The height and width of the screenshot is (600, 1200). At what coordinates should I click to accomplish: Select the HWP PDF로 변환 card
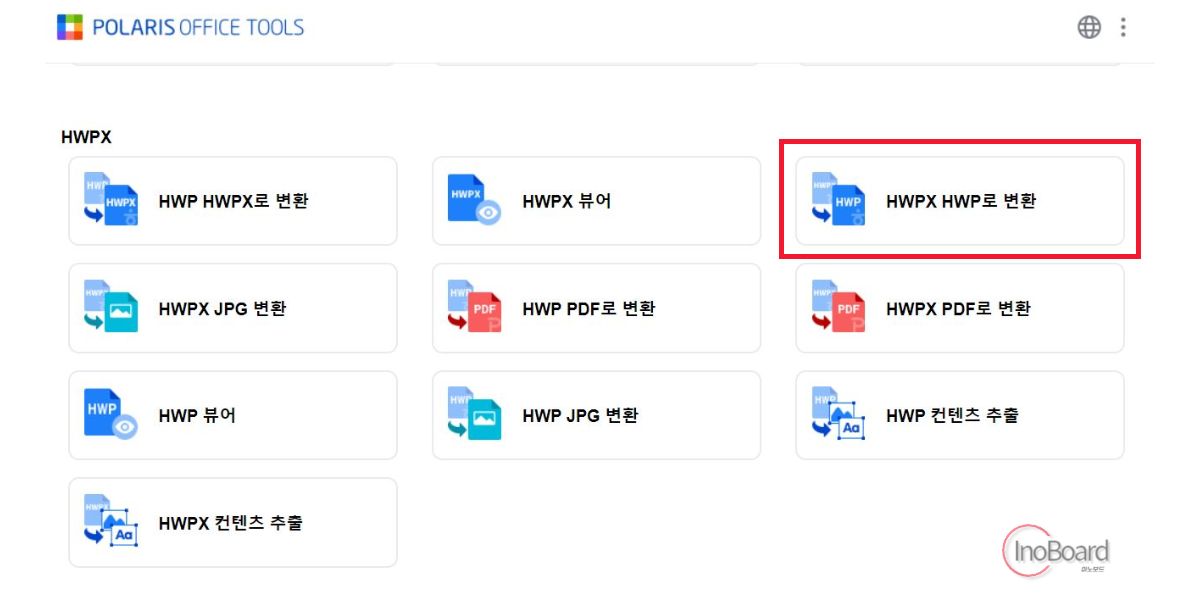(x=596, y=308)
